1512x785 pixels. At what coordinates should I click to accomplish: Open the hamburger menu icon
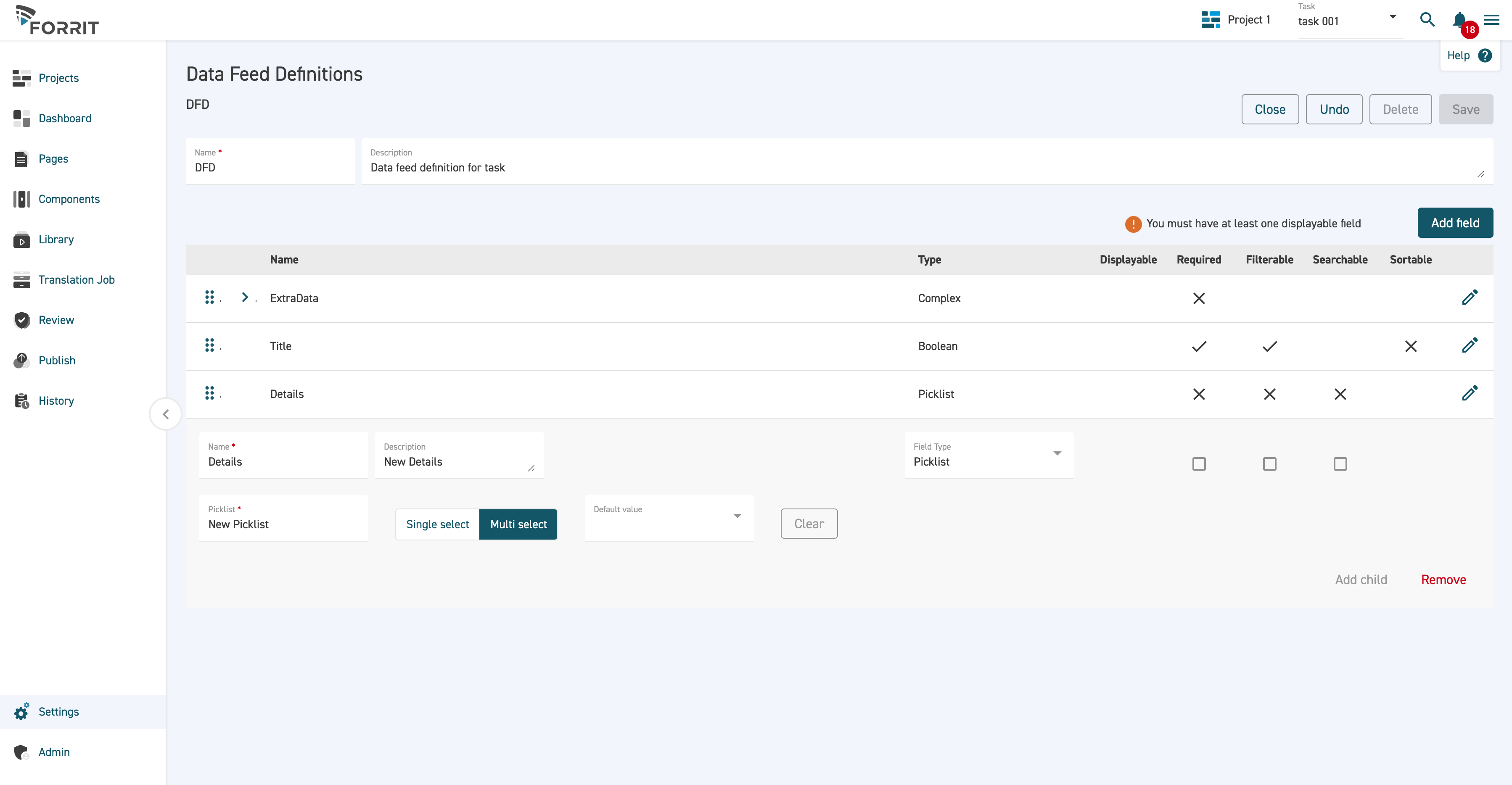click(1491, 20)
